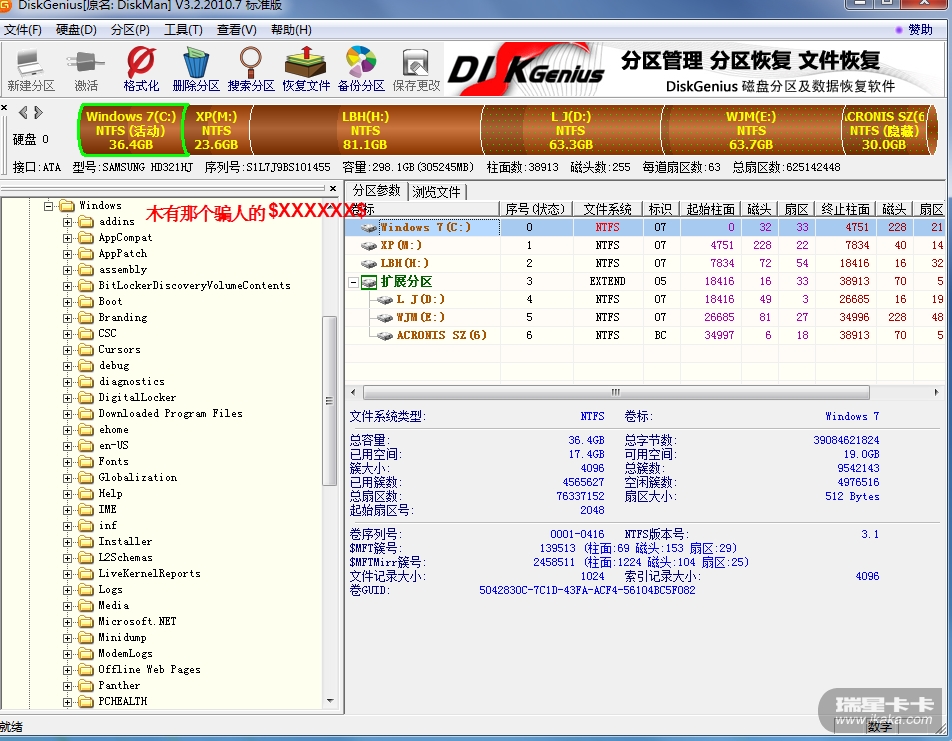Click the Windows 7(C:) partition bar segment
Screen dimensions: 952x741
click(131, 130)
